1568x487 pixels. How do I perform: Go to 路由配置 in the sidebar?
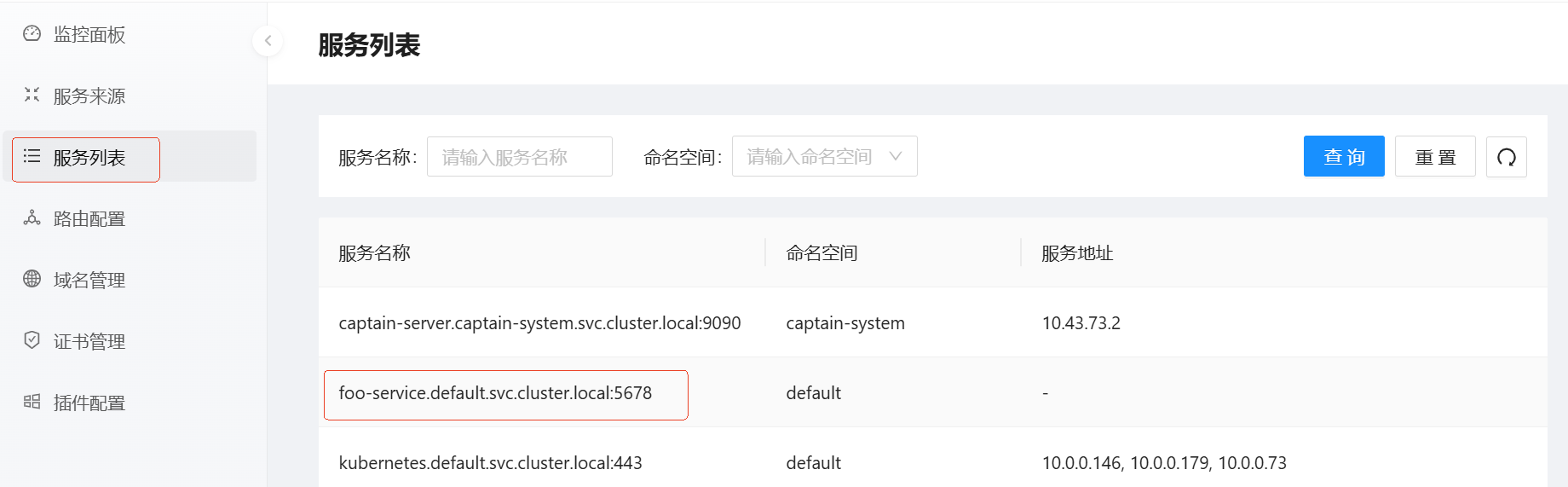pos(89,219)
